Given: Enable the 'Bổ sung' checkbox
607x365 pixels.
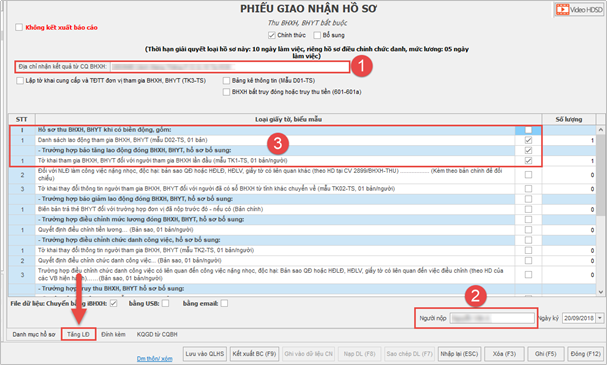Looking at the screenshot, I should click(317, 35).
